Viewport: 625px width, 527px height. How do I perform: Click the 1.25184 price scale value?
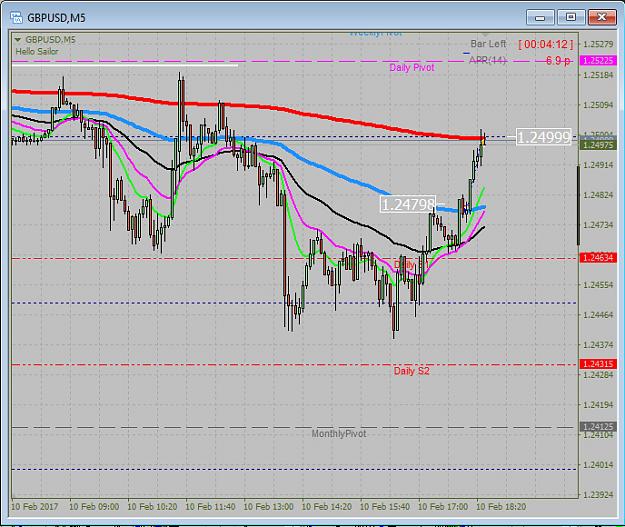tap(598, 75)
